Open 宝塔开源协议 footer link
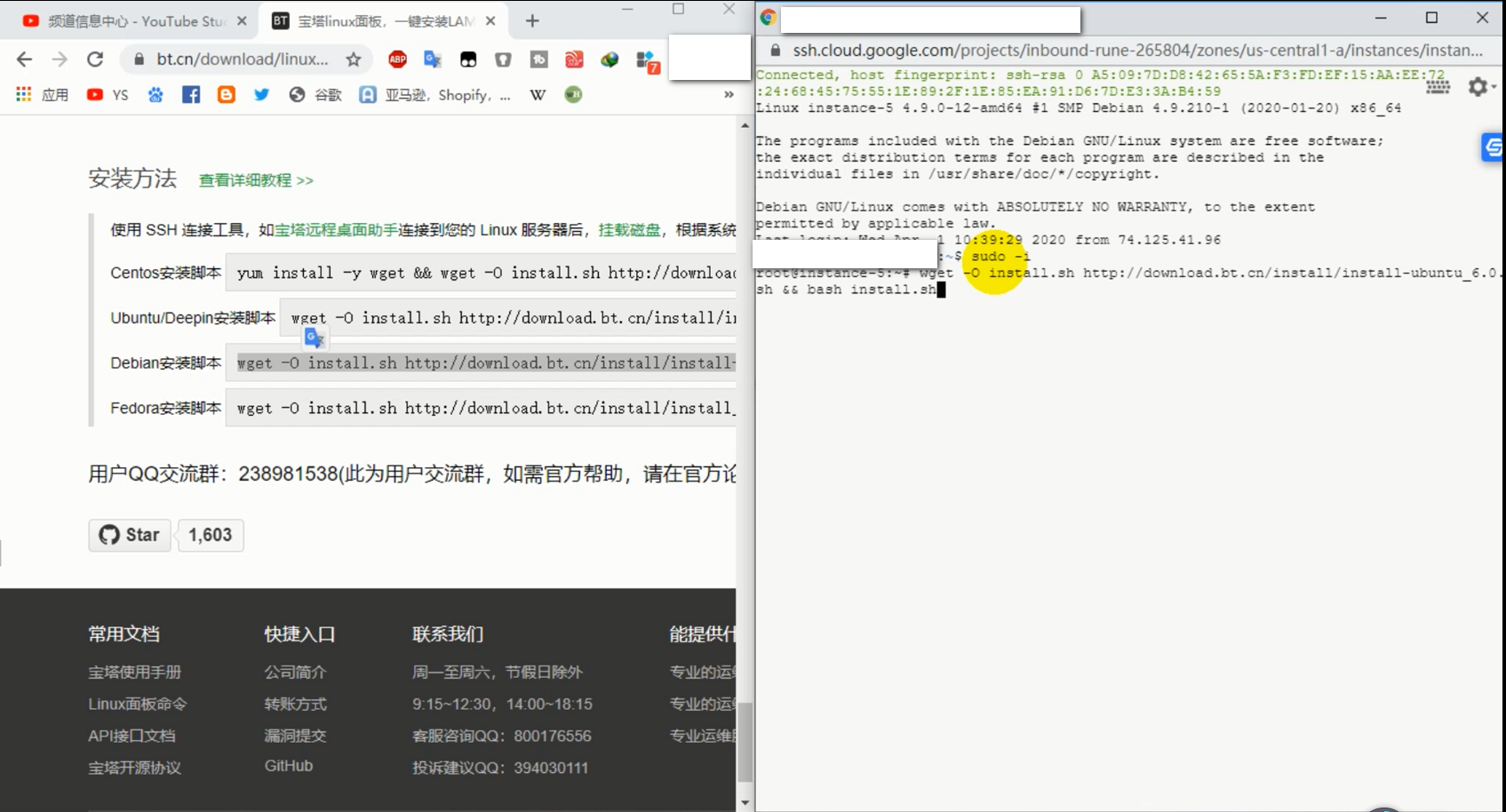The height and width of the screenshot is (812, 1506). pos(135,768)
